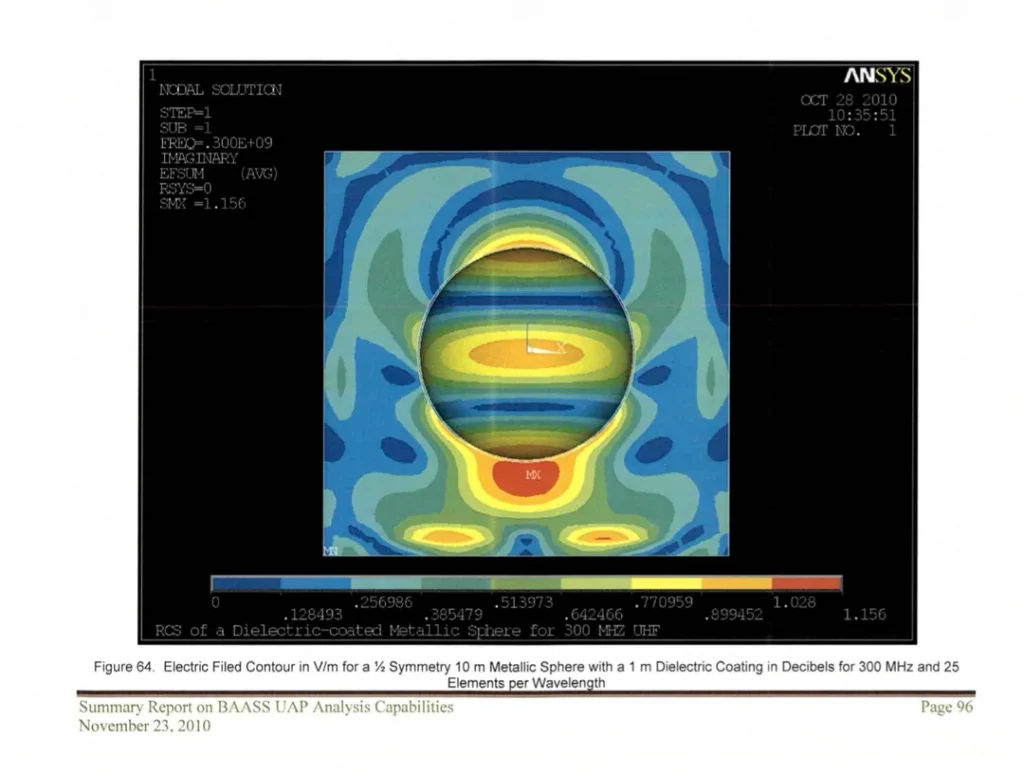Click the X axis triad at the sphere center

[x=545, y=340]
